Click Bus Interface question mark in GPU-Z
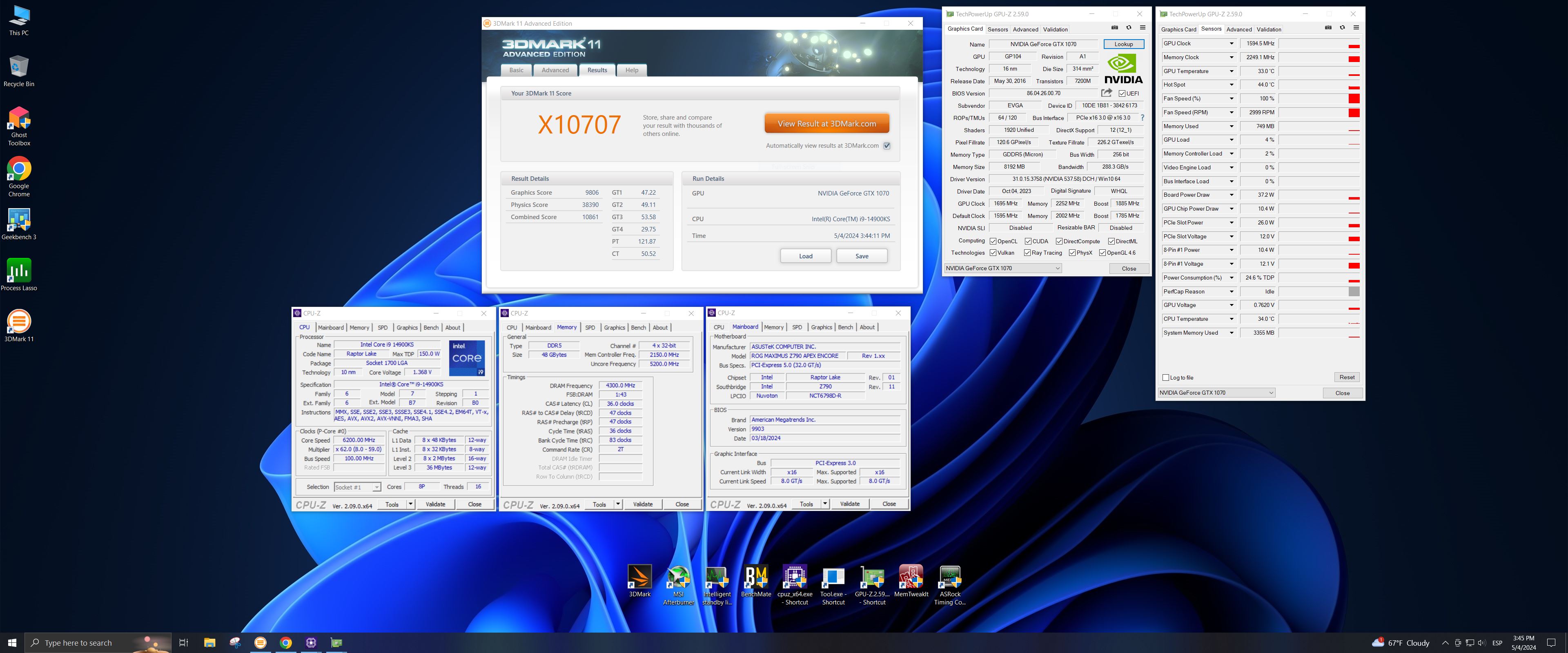1568x653 pixels. (1142, 118)
